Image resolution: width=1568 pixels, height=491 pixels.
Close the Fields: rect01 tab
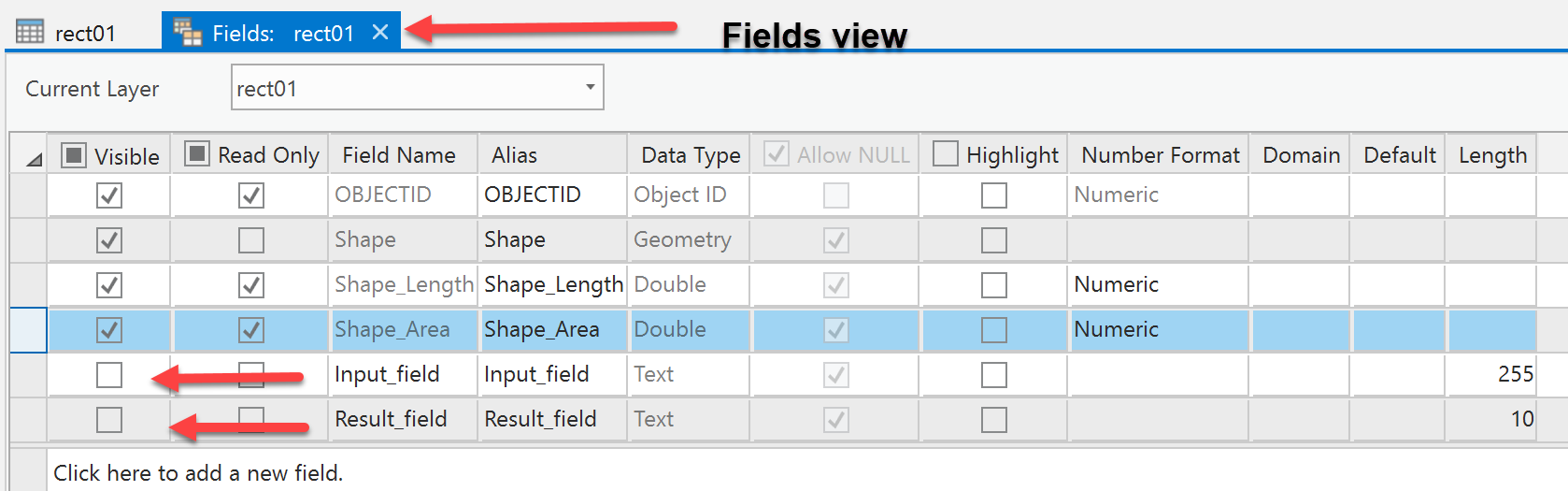tap(380, 32)
